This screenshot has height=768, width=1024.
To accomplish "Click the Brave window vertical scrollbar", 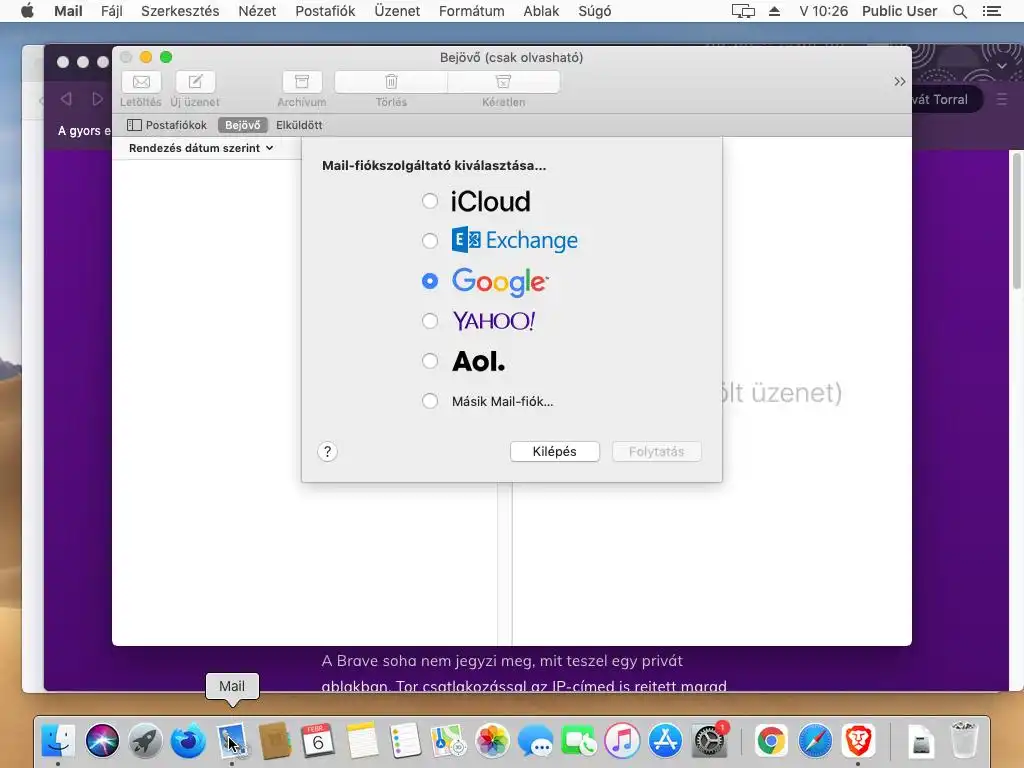I will pos(1017,221).
